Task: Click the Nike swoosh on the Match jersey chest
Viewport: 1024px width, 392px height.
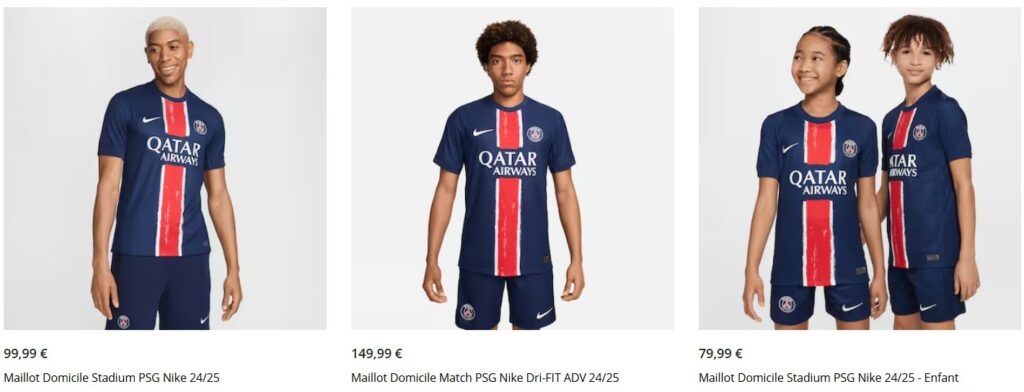Action: click(483, 132)
